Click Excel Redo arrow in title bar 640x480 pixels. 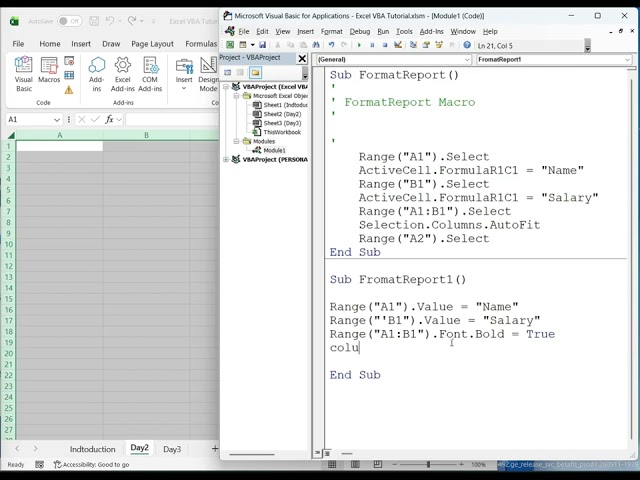point(131,21)
